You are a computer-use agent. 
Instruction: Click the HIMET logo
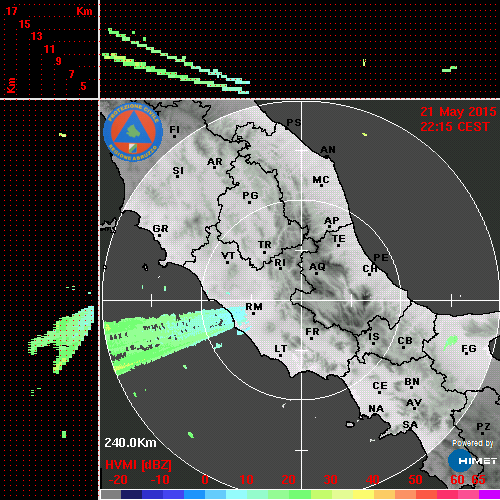click(472, 460)
